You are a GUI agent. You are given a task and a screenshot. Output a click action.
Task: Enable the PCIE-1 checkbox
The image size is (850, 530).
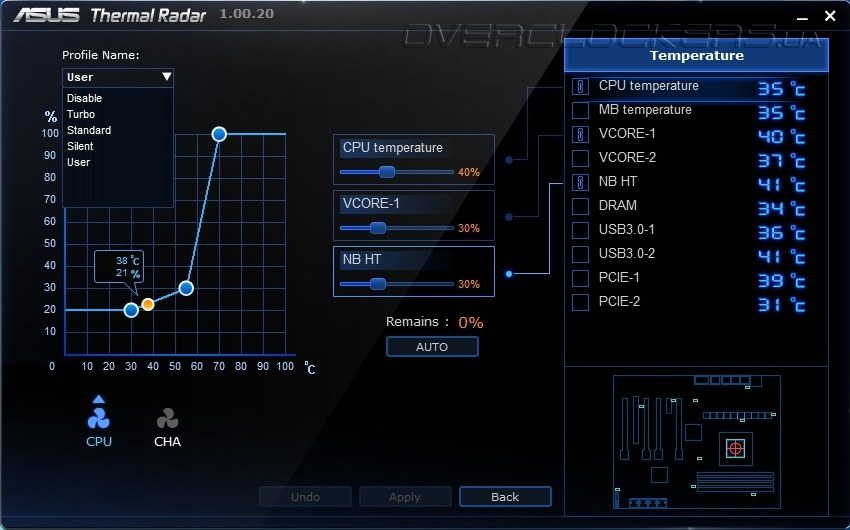click(580, 277)
